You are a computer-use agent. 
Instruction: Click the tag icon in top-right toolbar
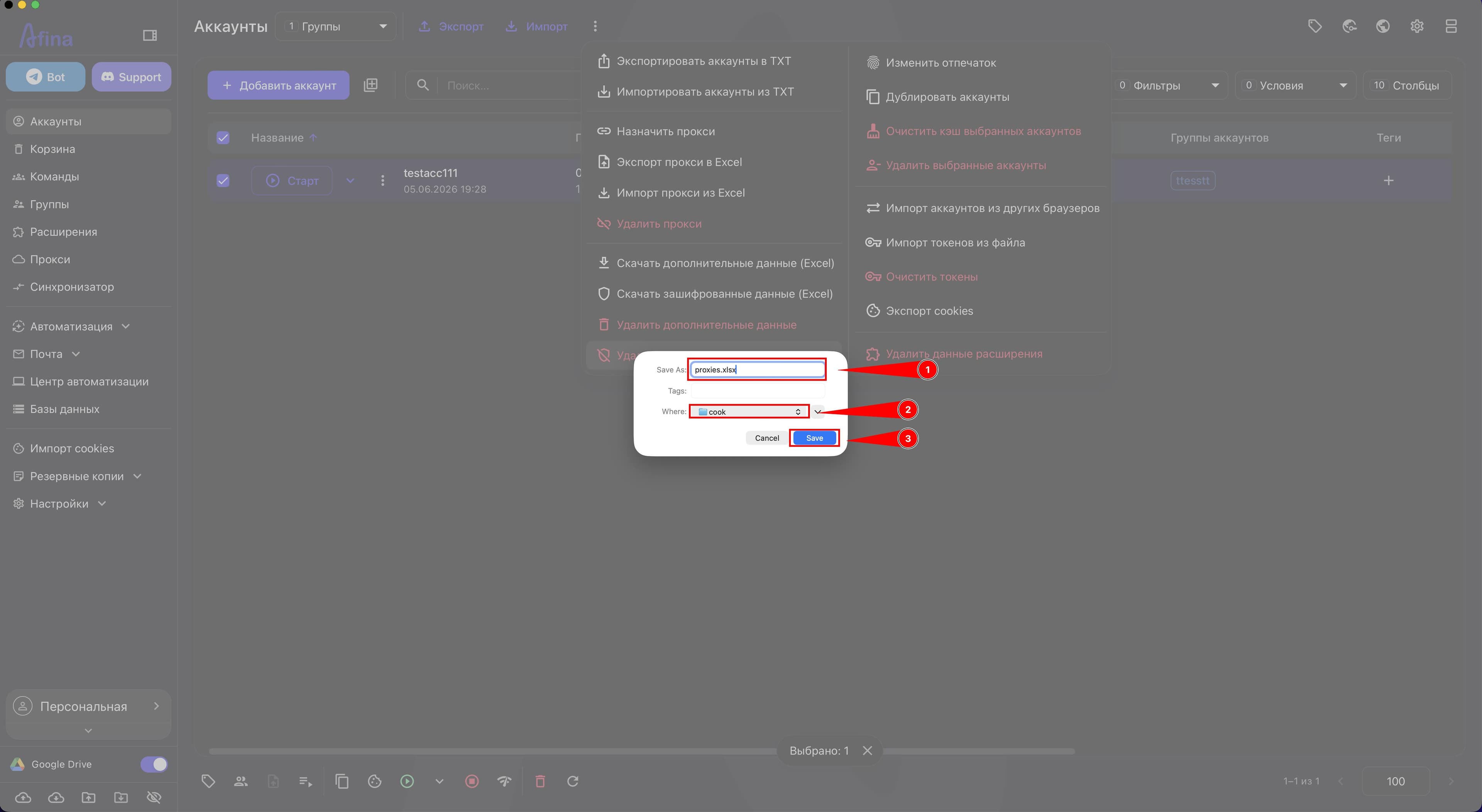tap(1315, 27)
